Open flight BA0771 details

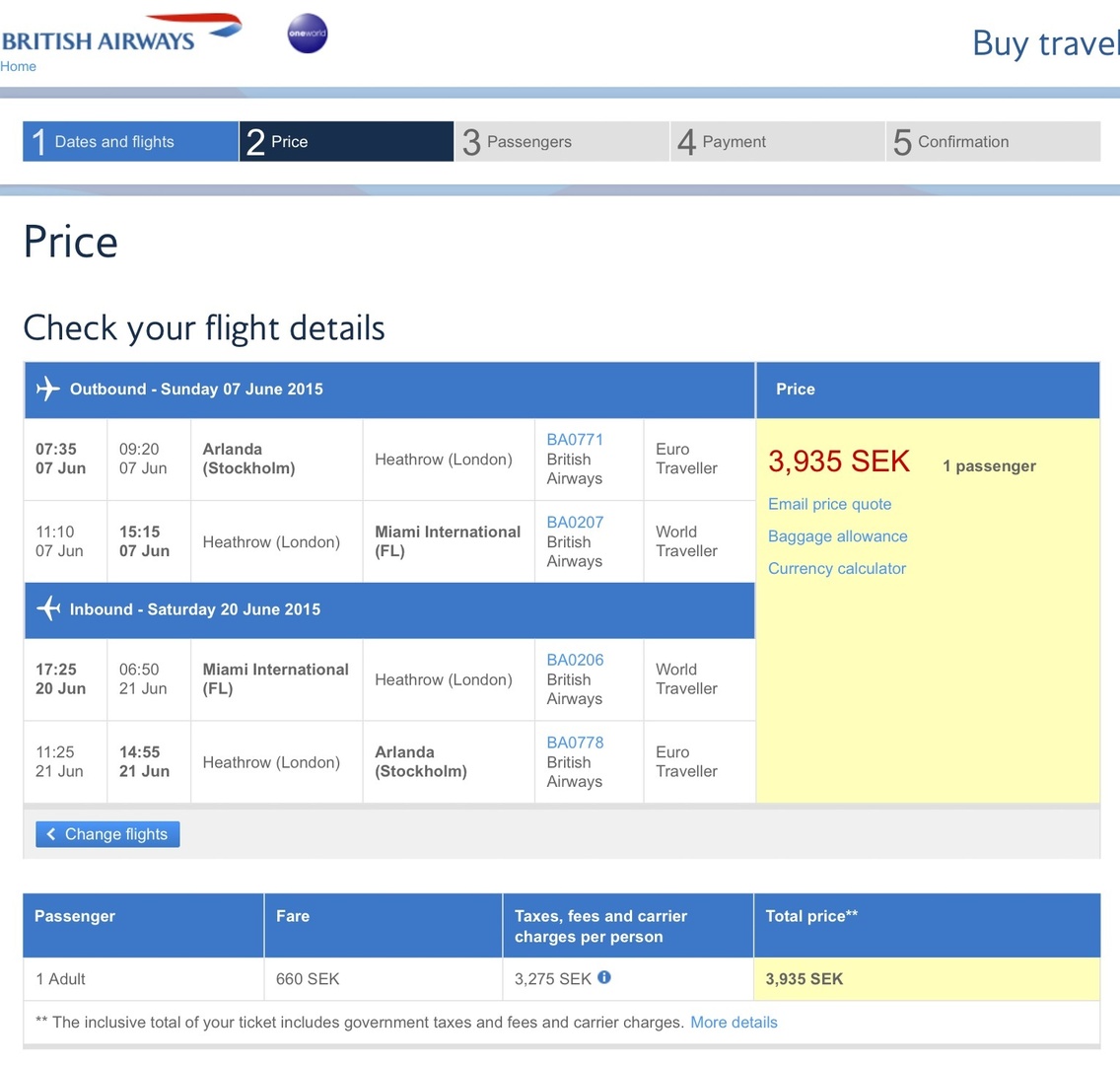coord(575,439)
